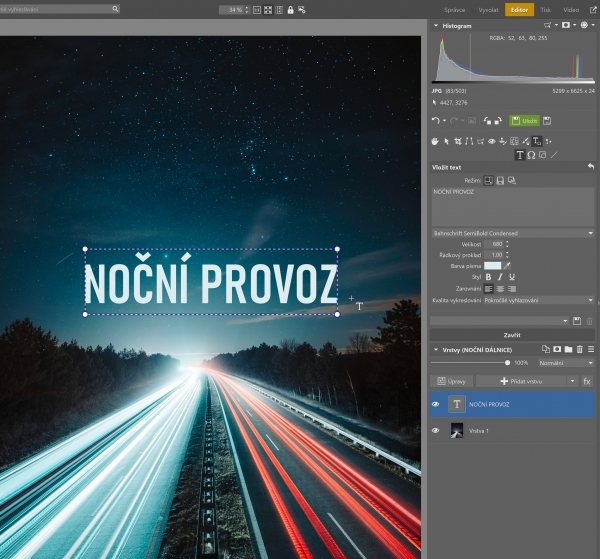600x559 pixels.
Task: Toggle Bold text style
Action: [488, 277]
